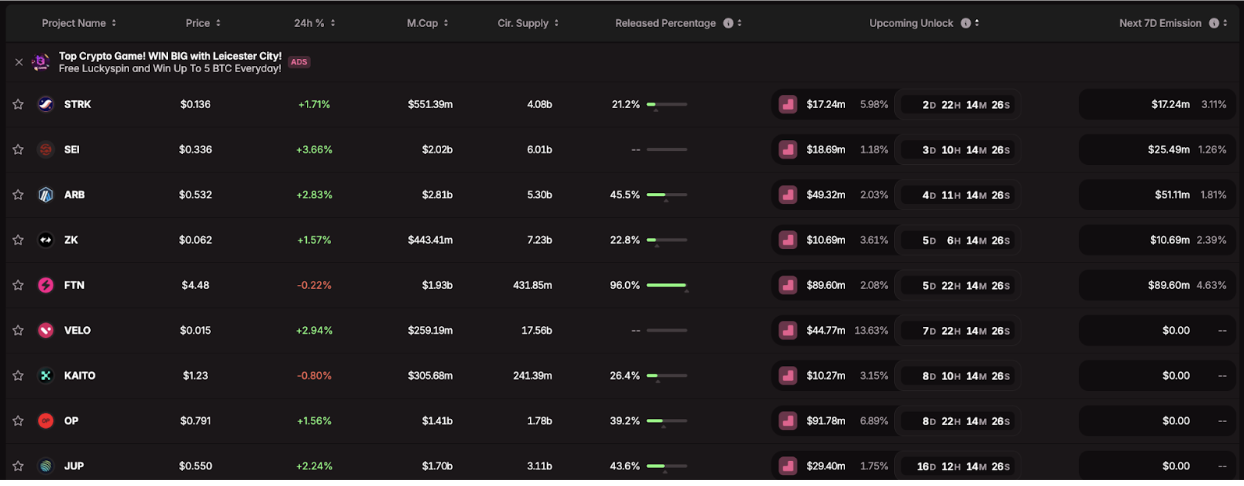The image size is (1244, 486).
Task: Open the pink unlock icon for ARB
Action: point(788,195)
